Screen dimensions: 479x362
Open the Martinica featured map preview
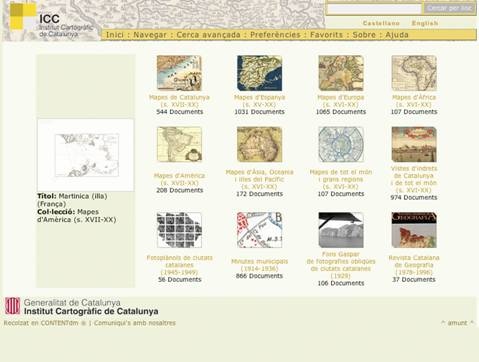pyautogui.click(x=86, y=155)
